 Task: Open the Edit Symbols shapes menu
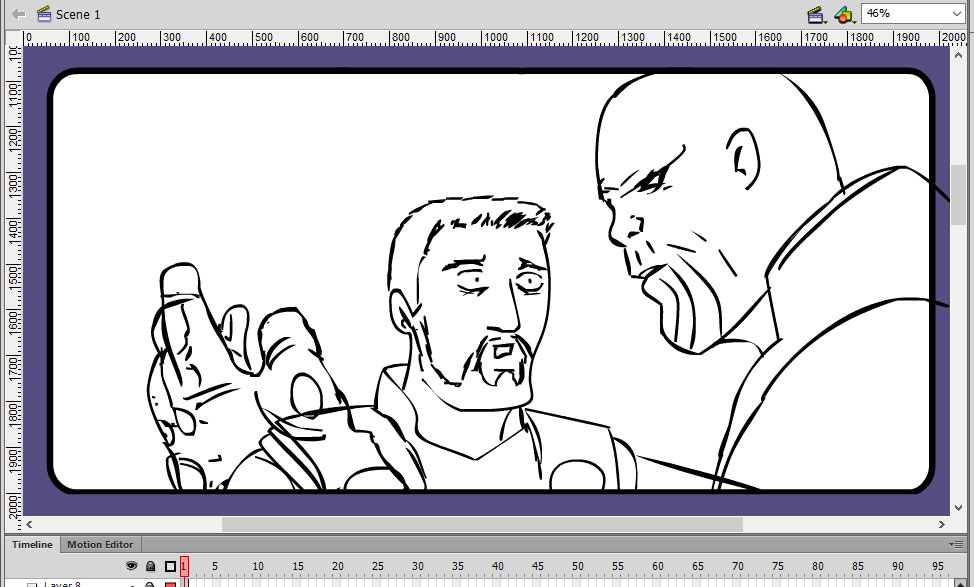(x=844, y=14)
